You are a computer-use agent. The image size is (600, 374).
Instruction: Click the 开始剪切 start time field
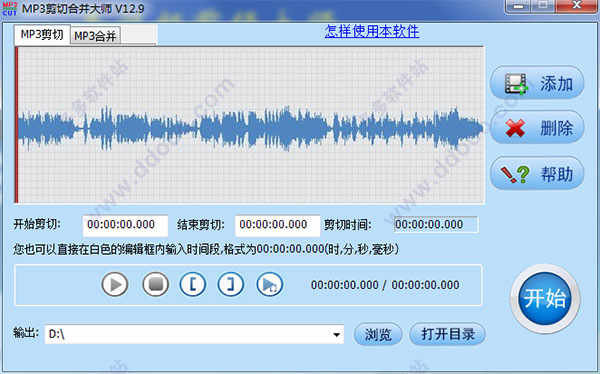pos(125,225)
